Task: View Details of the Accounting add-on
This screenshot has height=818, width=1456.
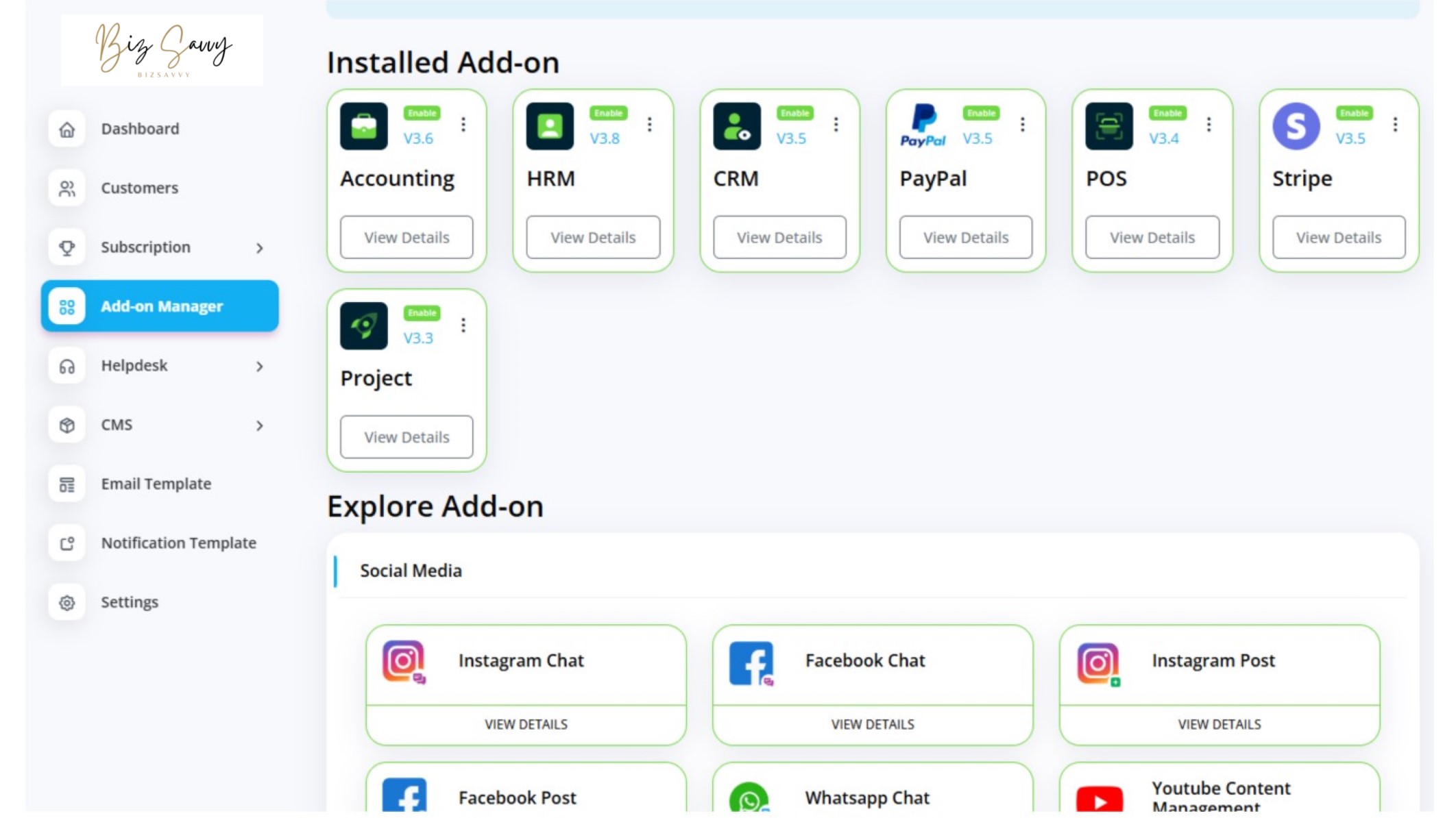Action: click(x=407, y=238)
